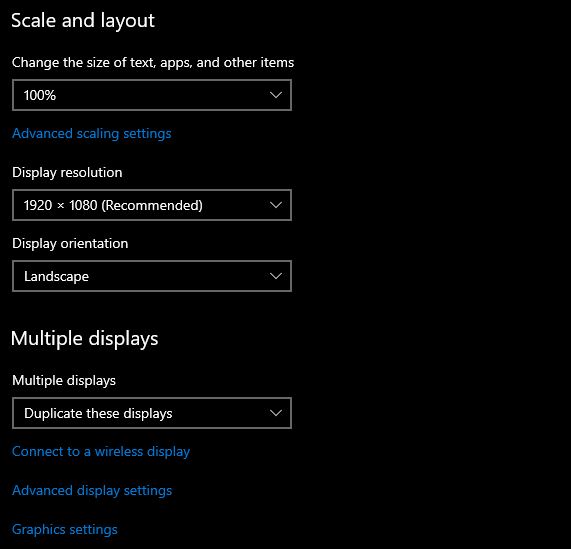Click the chevron arrow beside 100% scale
571x549 pixels.
(276, 95)
